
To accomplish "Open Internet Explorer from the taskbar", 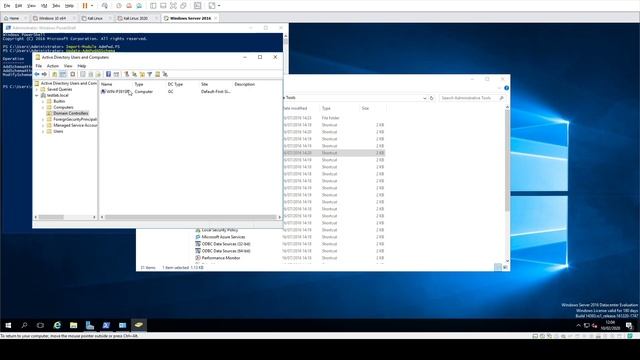I will click(x=57, y=325).
